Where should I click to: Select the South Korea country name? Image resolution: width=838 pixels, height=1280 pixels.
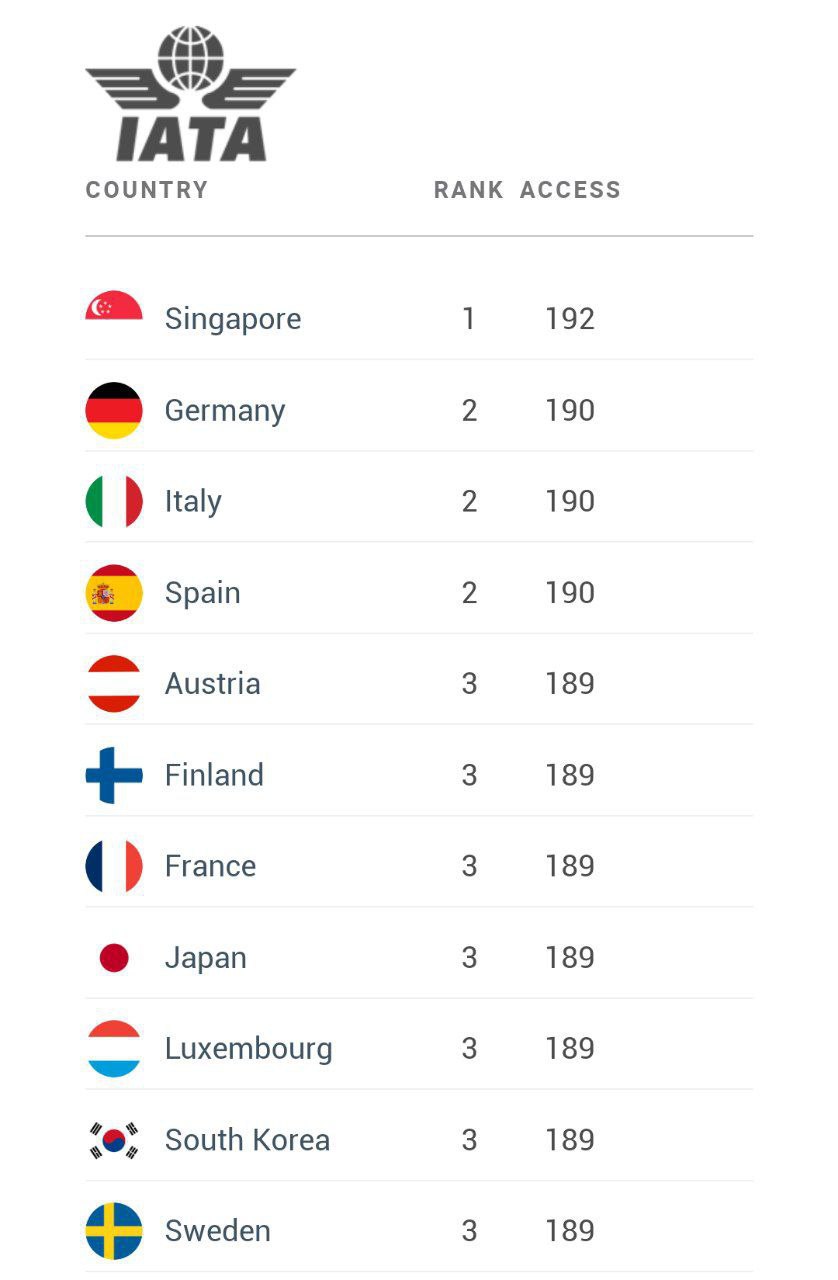[x=247, y=1140]
